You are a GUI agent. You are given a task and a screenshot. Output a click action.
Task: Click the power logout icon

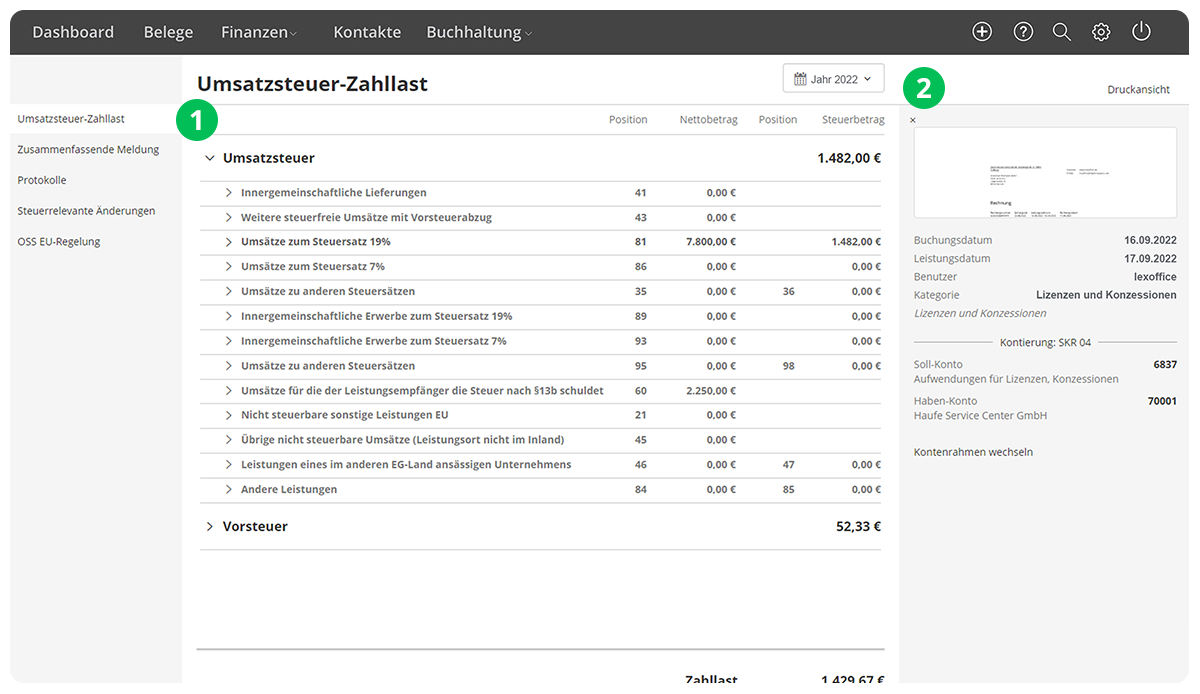1141,32
